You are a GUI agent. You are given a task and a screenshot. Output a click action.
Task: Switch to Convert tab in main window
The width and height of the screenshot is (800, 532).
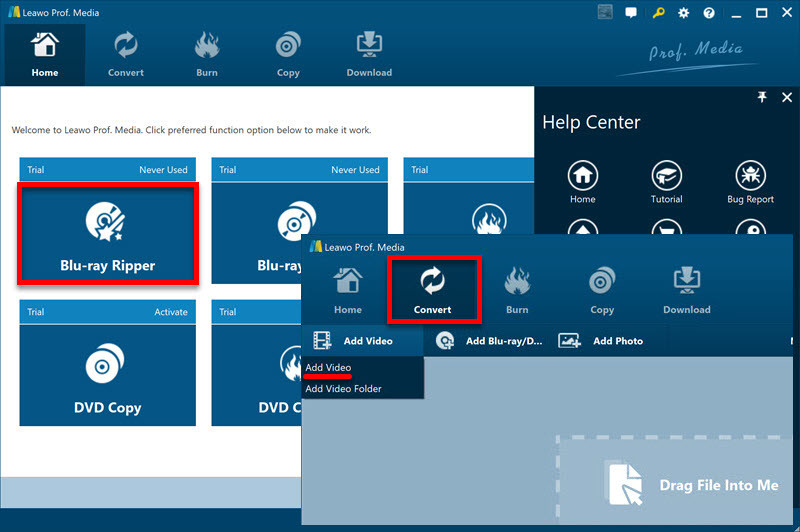[x=126, y=55]
